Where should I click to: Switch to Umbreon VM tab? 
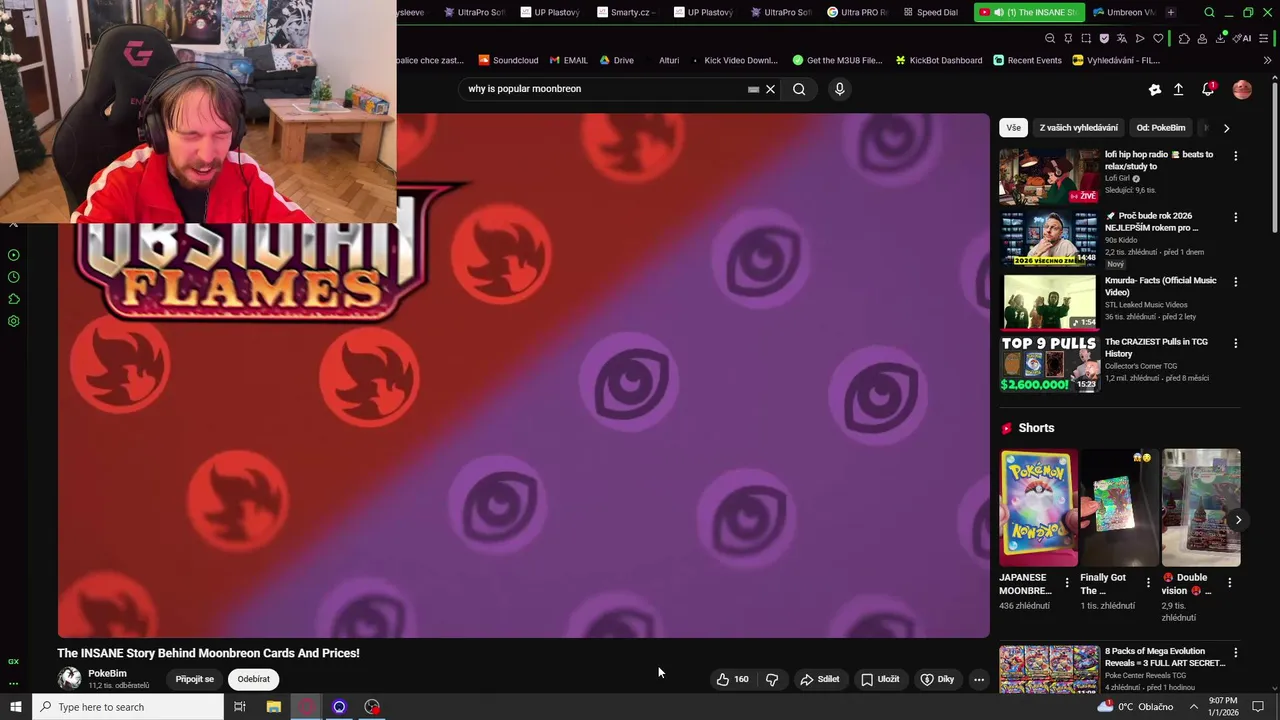tap(1123, 12)
